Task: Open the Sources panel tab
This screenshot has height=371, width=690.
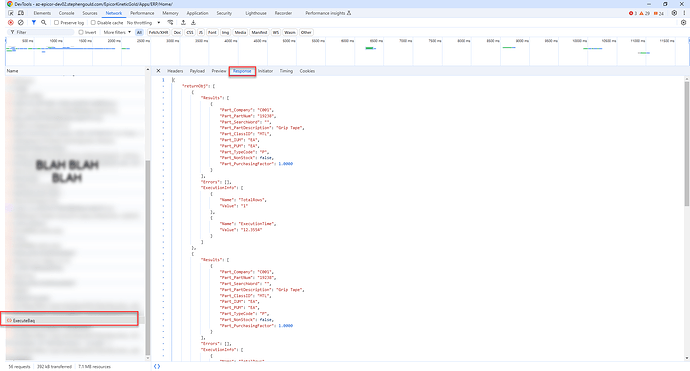Action: click(90, 13)
